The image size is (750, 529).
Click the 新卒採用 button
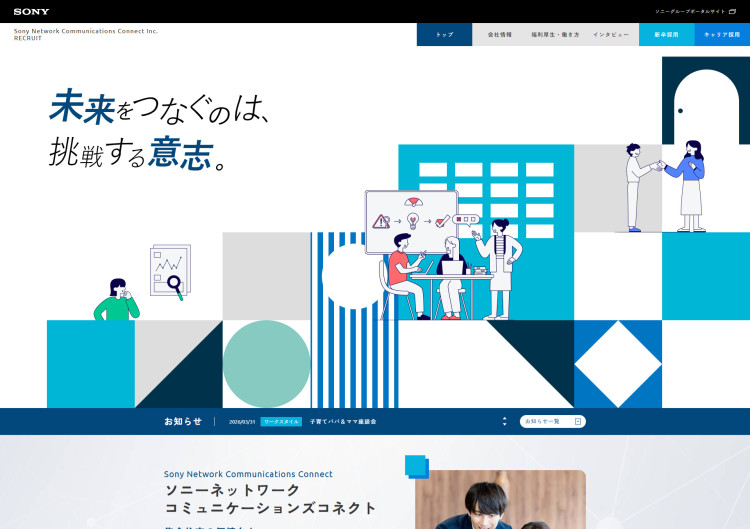666,35
